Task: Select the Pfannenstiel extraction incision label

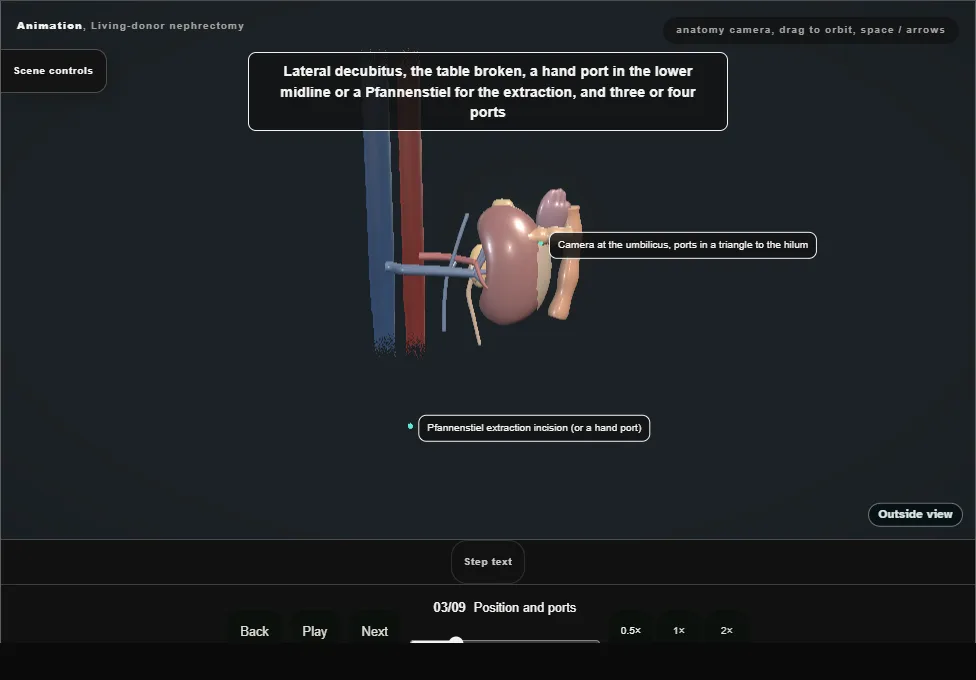Action: (x=534, y=428)
